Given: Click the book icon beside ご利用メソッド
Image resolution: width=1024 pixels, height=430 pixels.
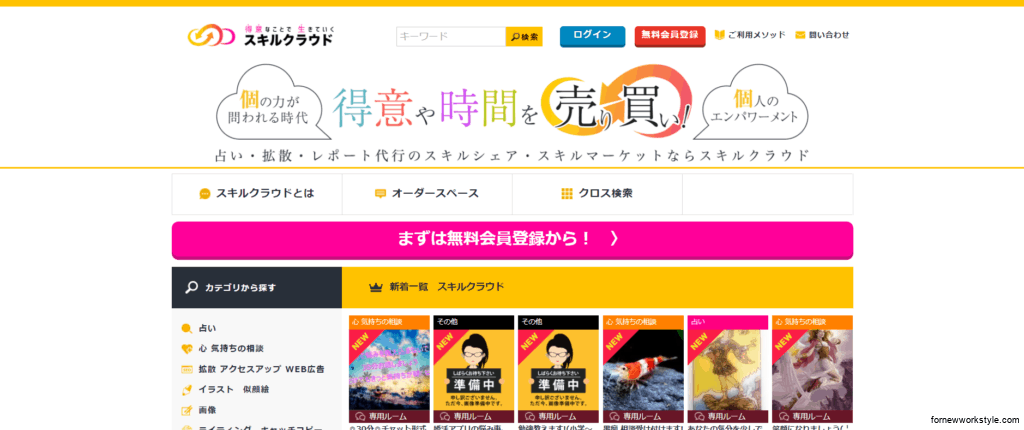Looking at the screenshot, I should point(720,35).
